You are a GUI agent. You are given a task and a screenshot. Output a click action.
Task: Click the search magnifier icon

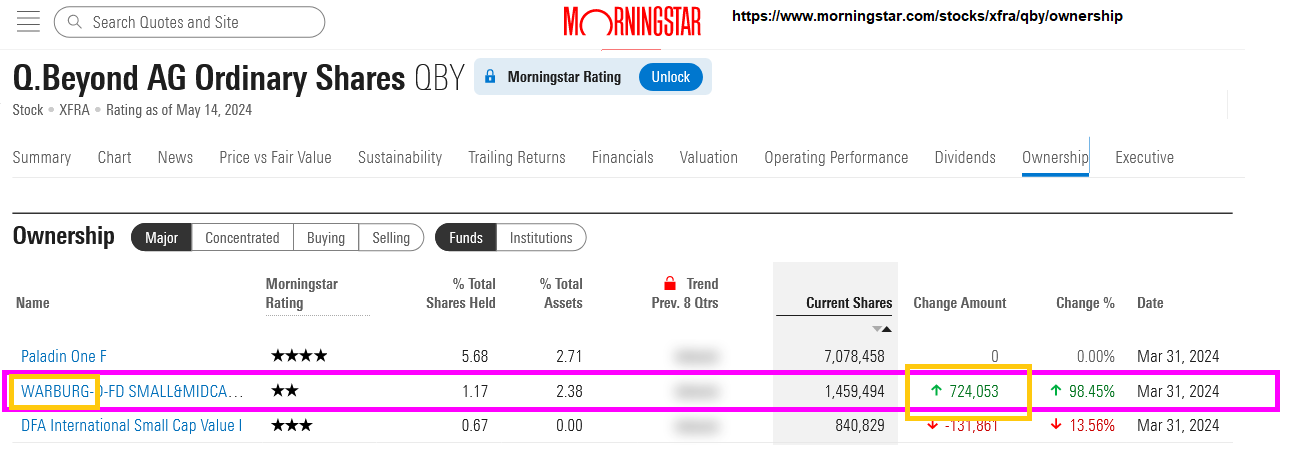click(x=74, y=21)
